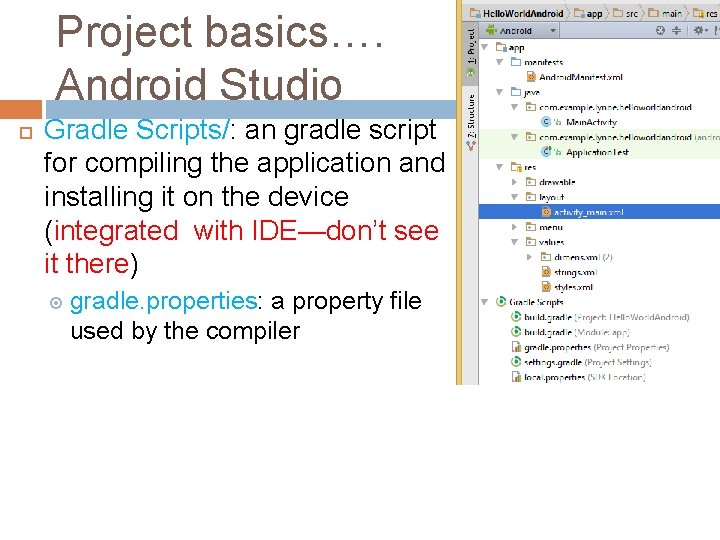
Task: Open the MainActivity class
Action: pyautogui.click(x=591, y=122)
